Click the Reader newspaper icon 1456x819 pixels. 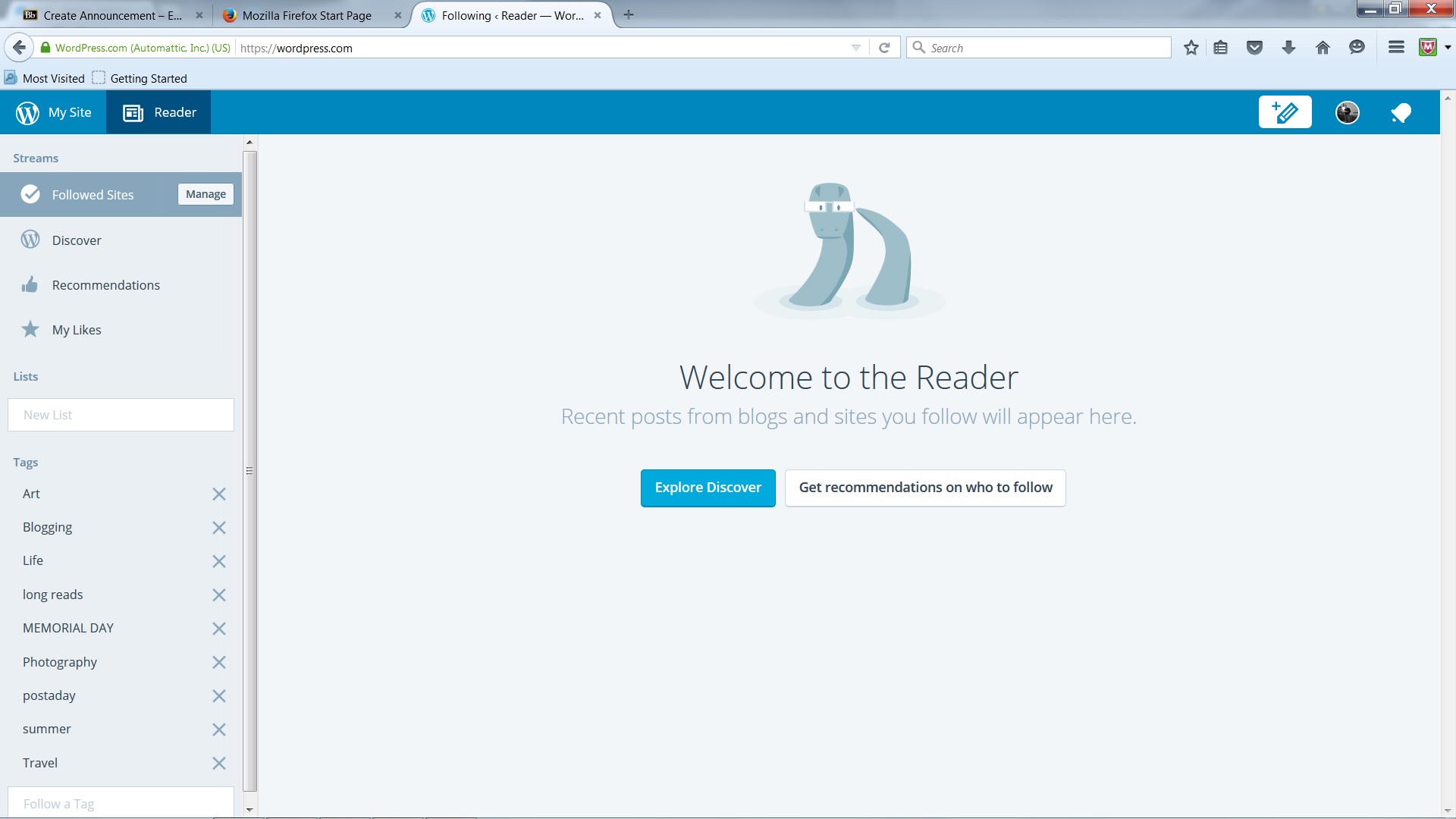[133, 113]
